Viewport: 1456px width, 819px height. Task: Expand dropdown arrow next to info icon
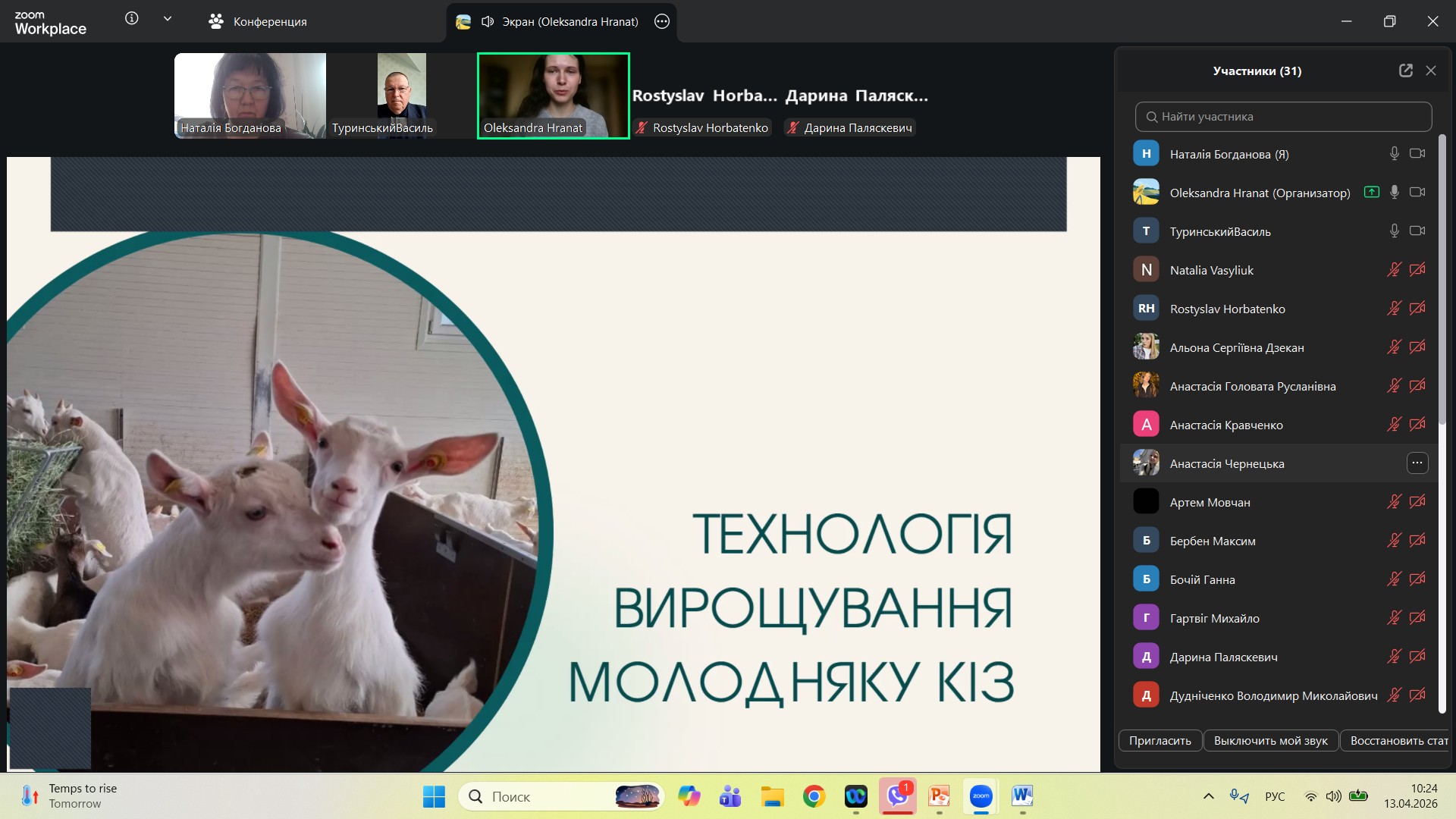tap(168, 19)
